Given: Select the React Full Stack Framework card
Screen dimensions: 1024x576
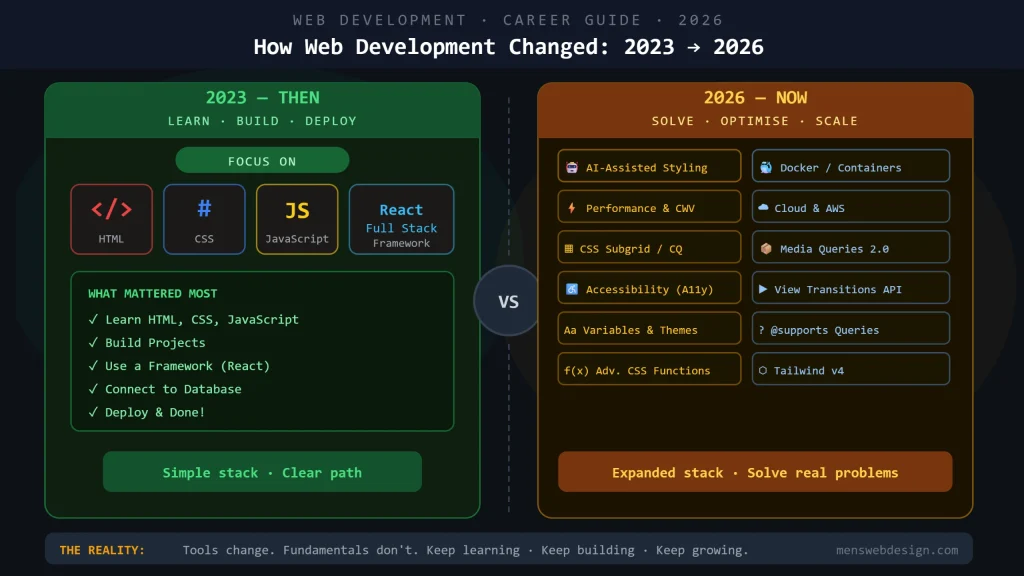Looking at the screenshot, I should (x=402, y=219).
